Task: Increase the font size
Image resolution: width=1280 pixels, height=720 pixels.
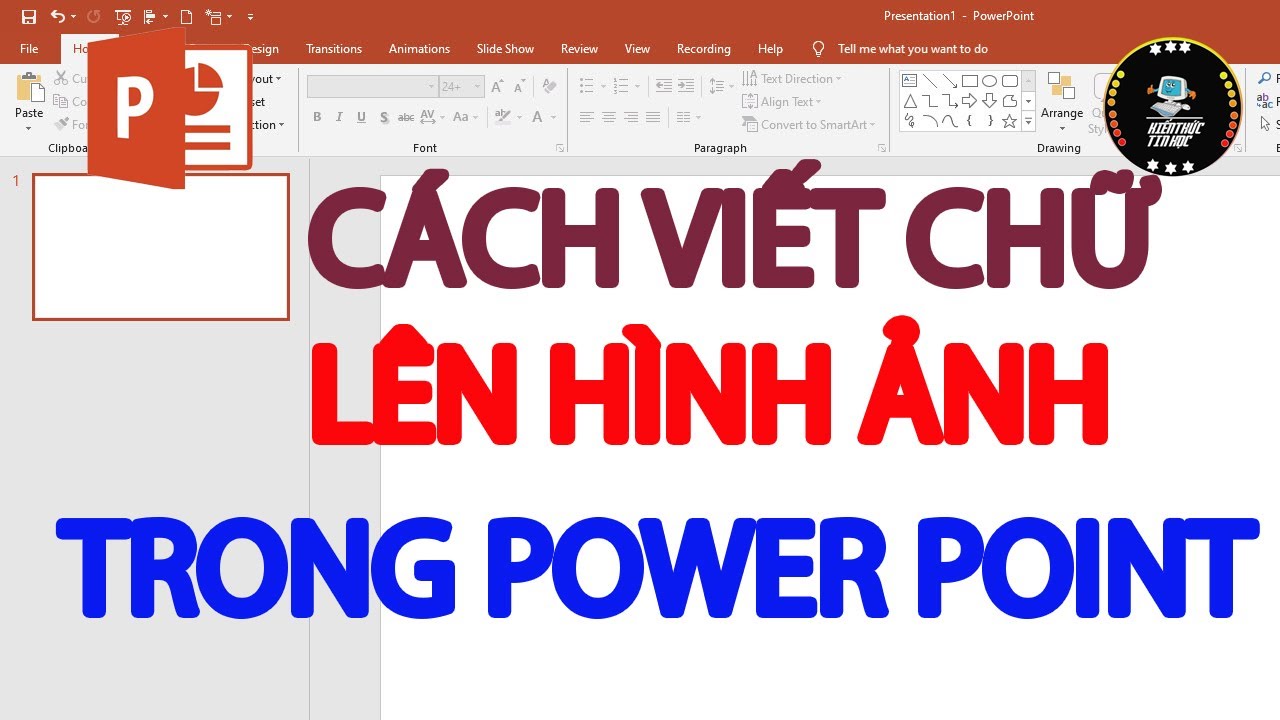Action: 497,87
